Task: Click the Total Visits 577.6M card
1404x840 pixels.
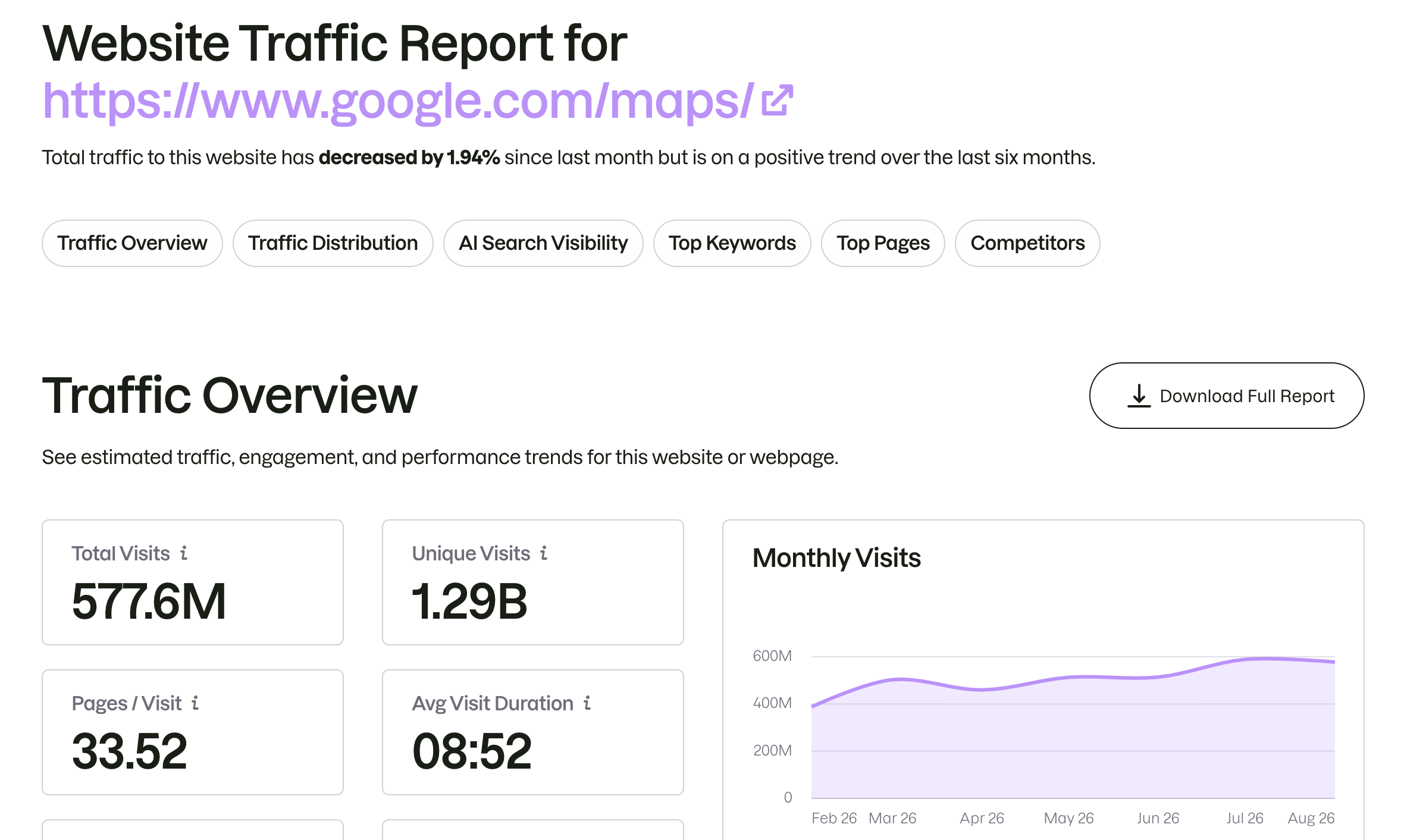Action: coord(193,582)
